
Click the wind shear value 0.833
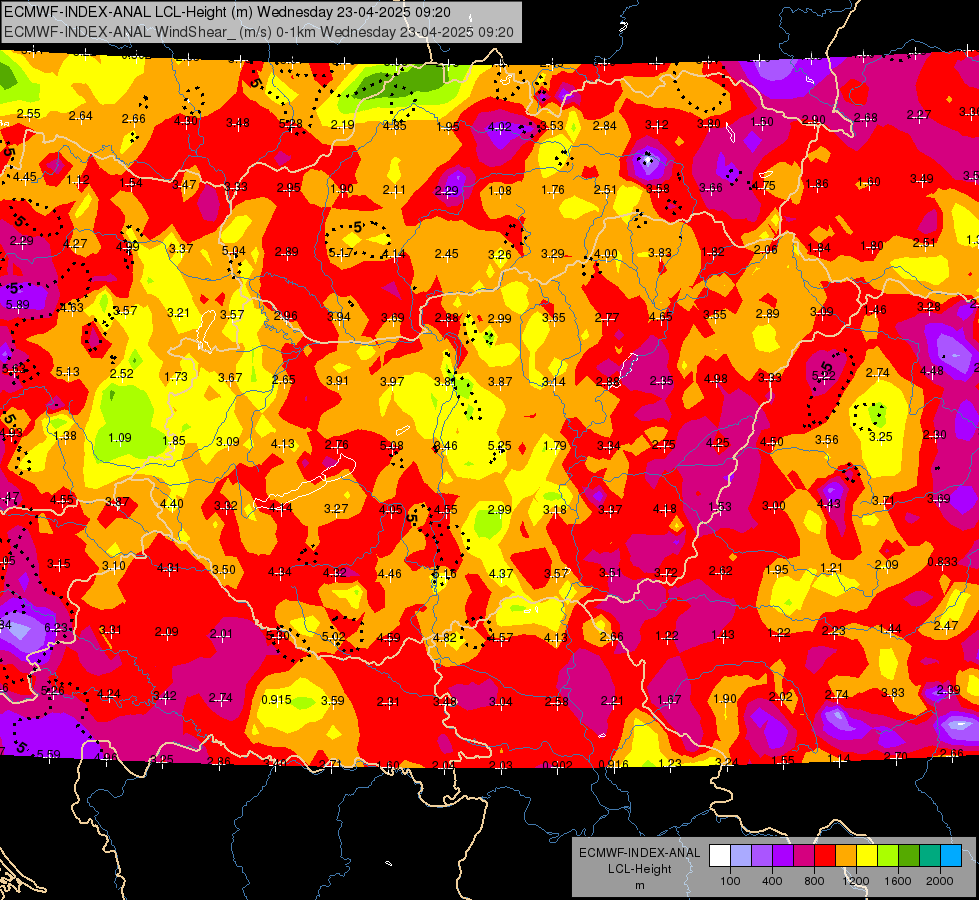point(942,561)
